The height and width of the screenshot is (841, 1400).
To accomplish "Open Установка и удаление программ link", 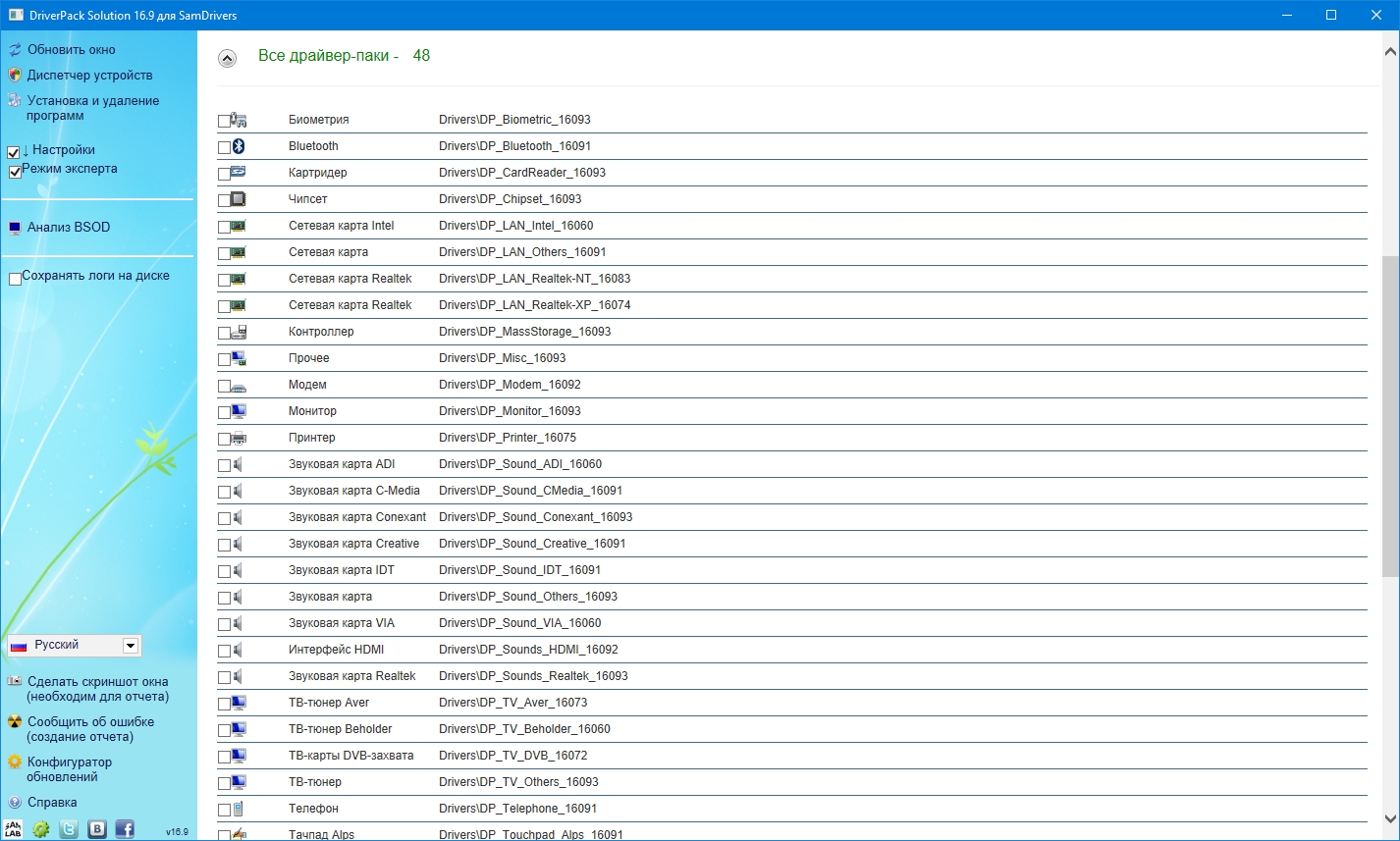I will click(93, 108).
